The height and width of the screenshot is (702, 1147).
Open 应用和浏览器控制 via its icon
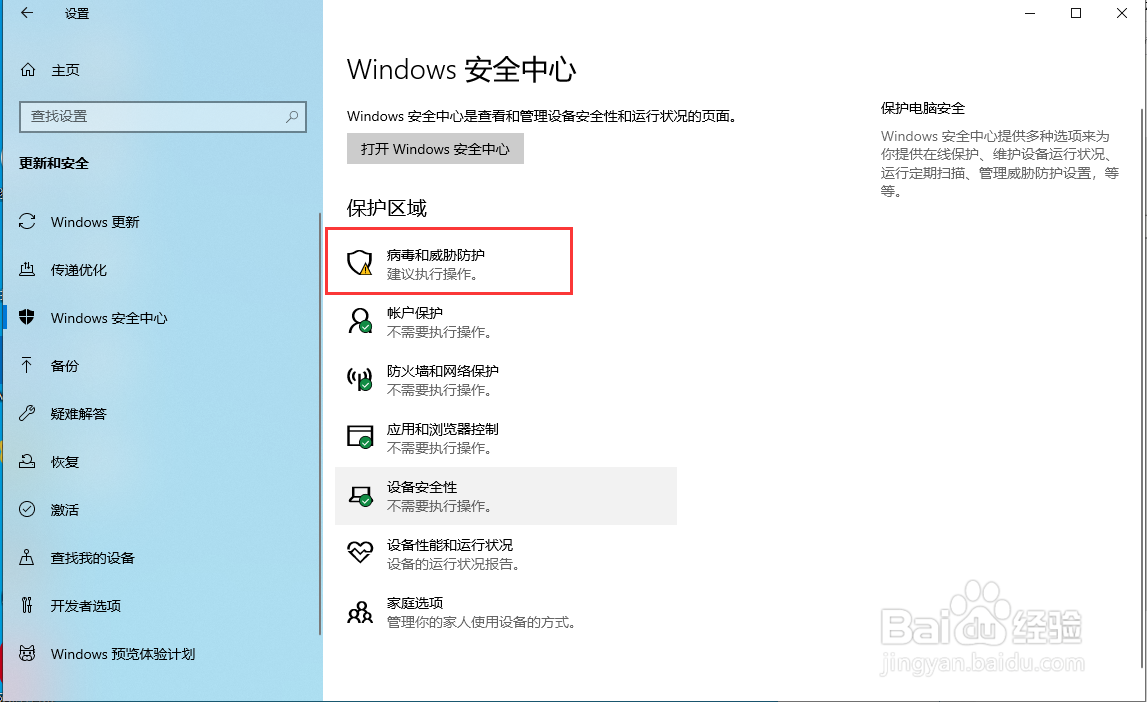pyautogui.click(x=360, y=437)
